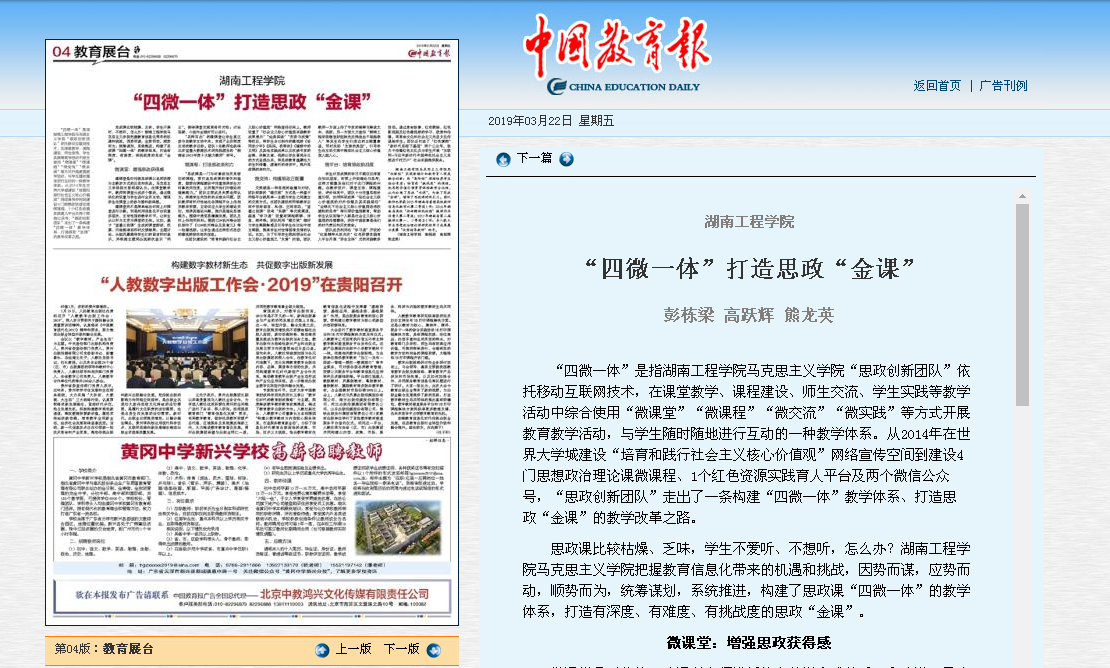Go to next article via 下一篇 text
The image size is (1110, 668).
click(x=534, y=159)
